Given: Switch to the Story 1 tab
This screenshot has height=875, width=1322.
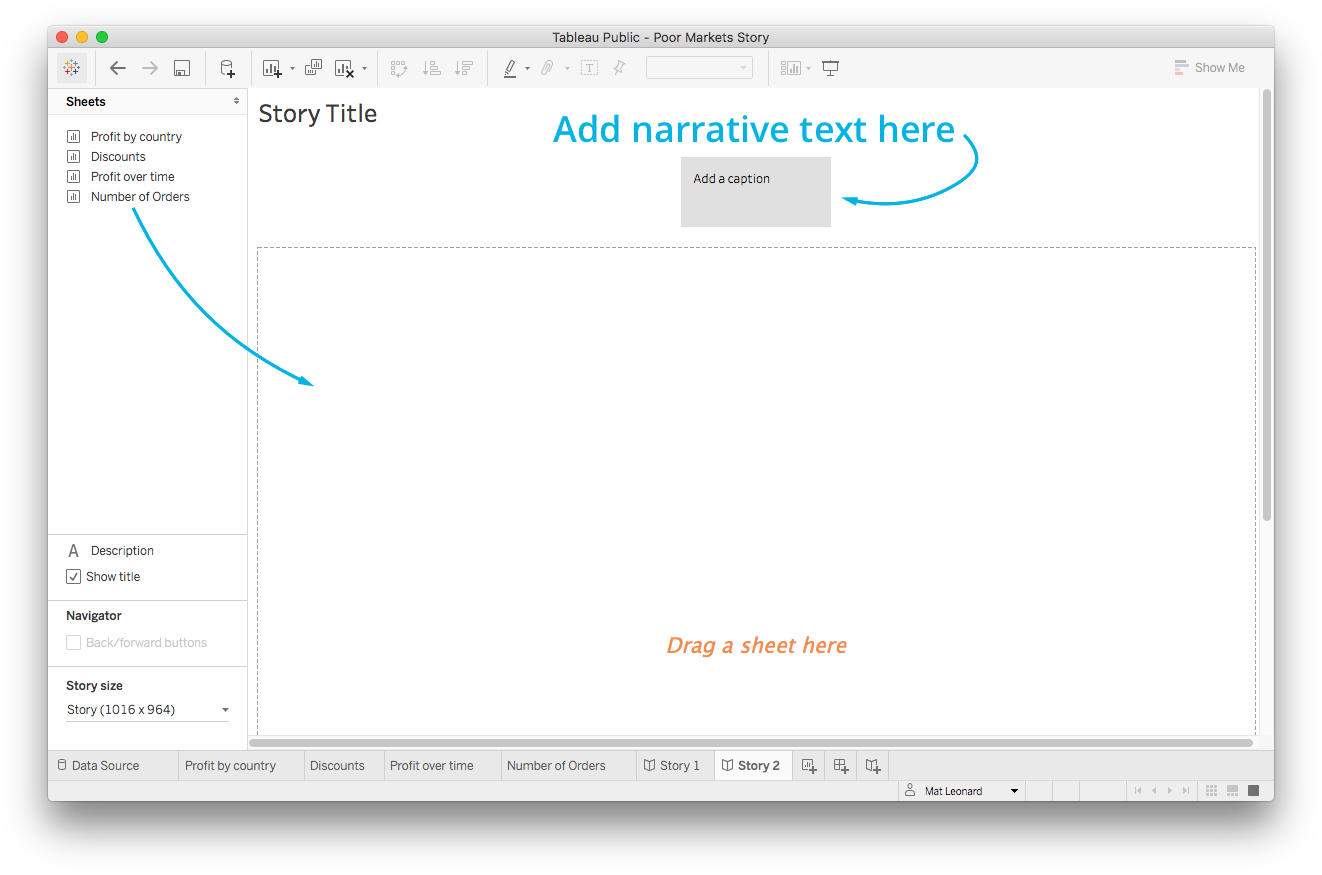Looking at the screenshot, I should coord(671,766).
